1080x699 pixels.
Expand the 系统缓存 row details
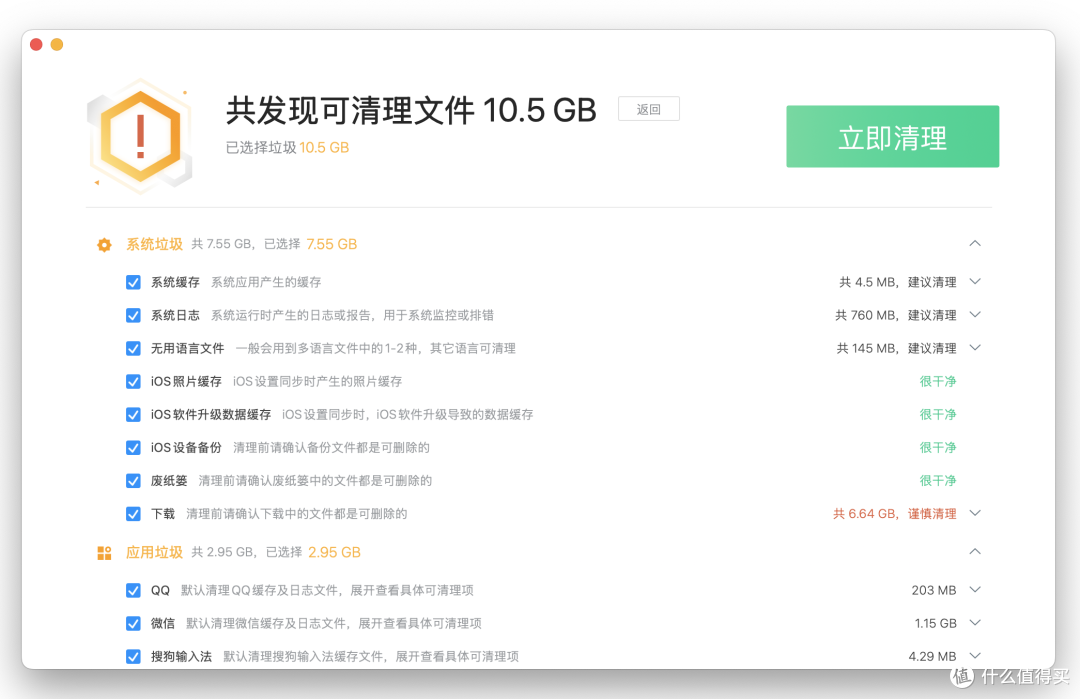pos(975,282)
